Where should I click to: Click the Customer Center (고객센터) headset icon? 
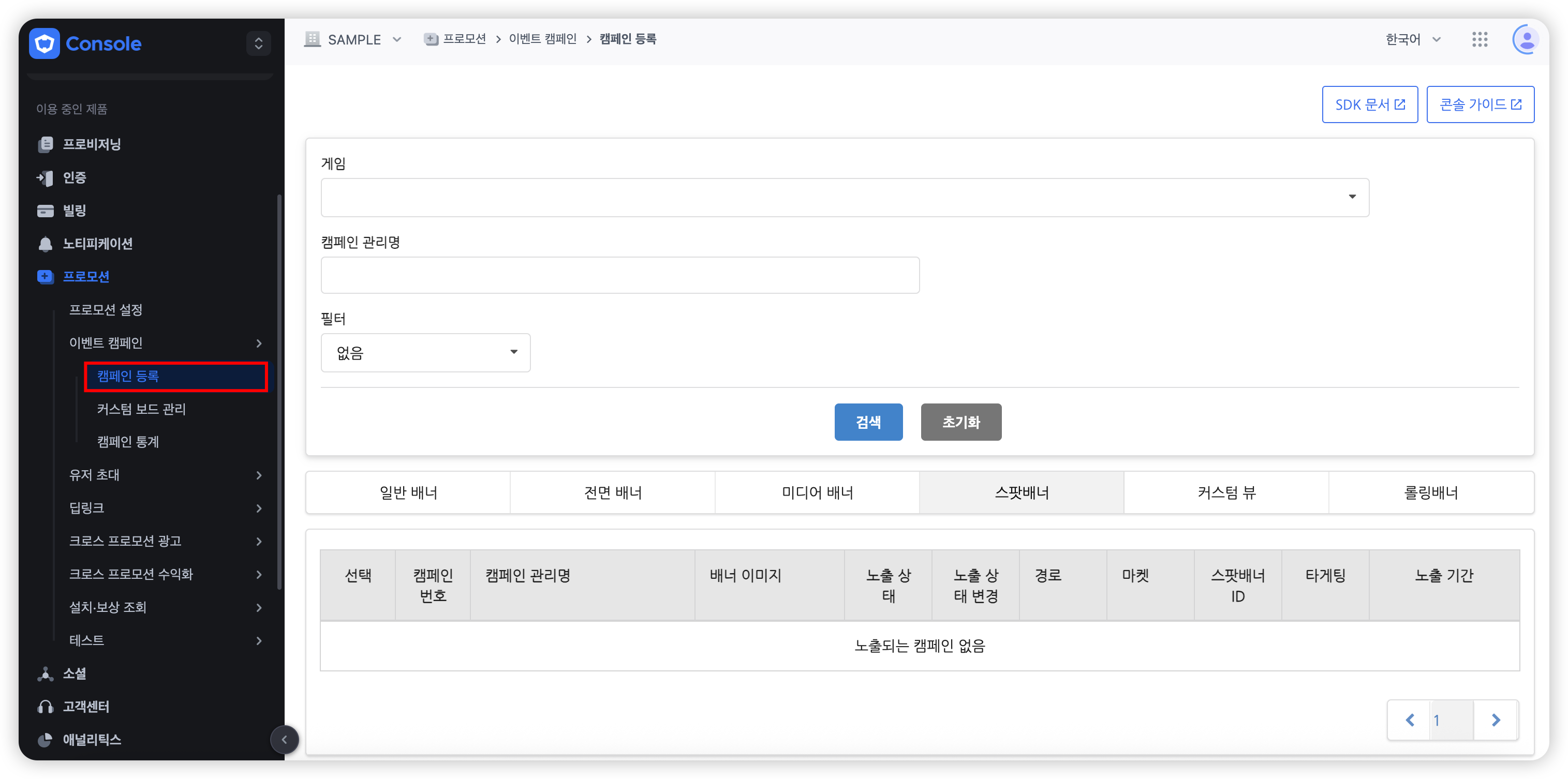[x=45, y=707]
